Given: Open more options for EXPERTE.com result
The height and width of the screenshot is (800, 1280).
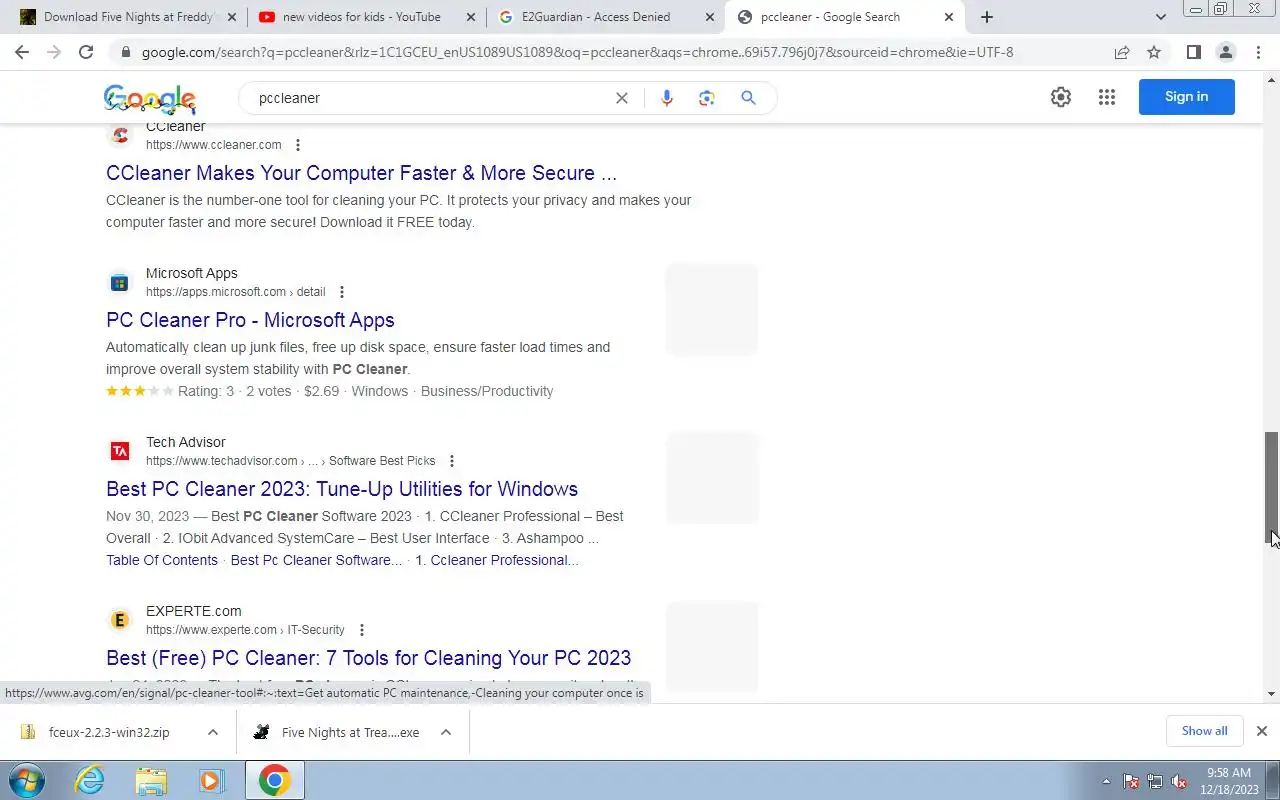Looking at the screenshot, I should tap(361, 630).
